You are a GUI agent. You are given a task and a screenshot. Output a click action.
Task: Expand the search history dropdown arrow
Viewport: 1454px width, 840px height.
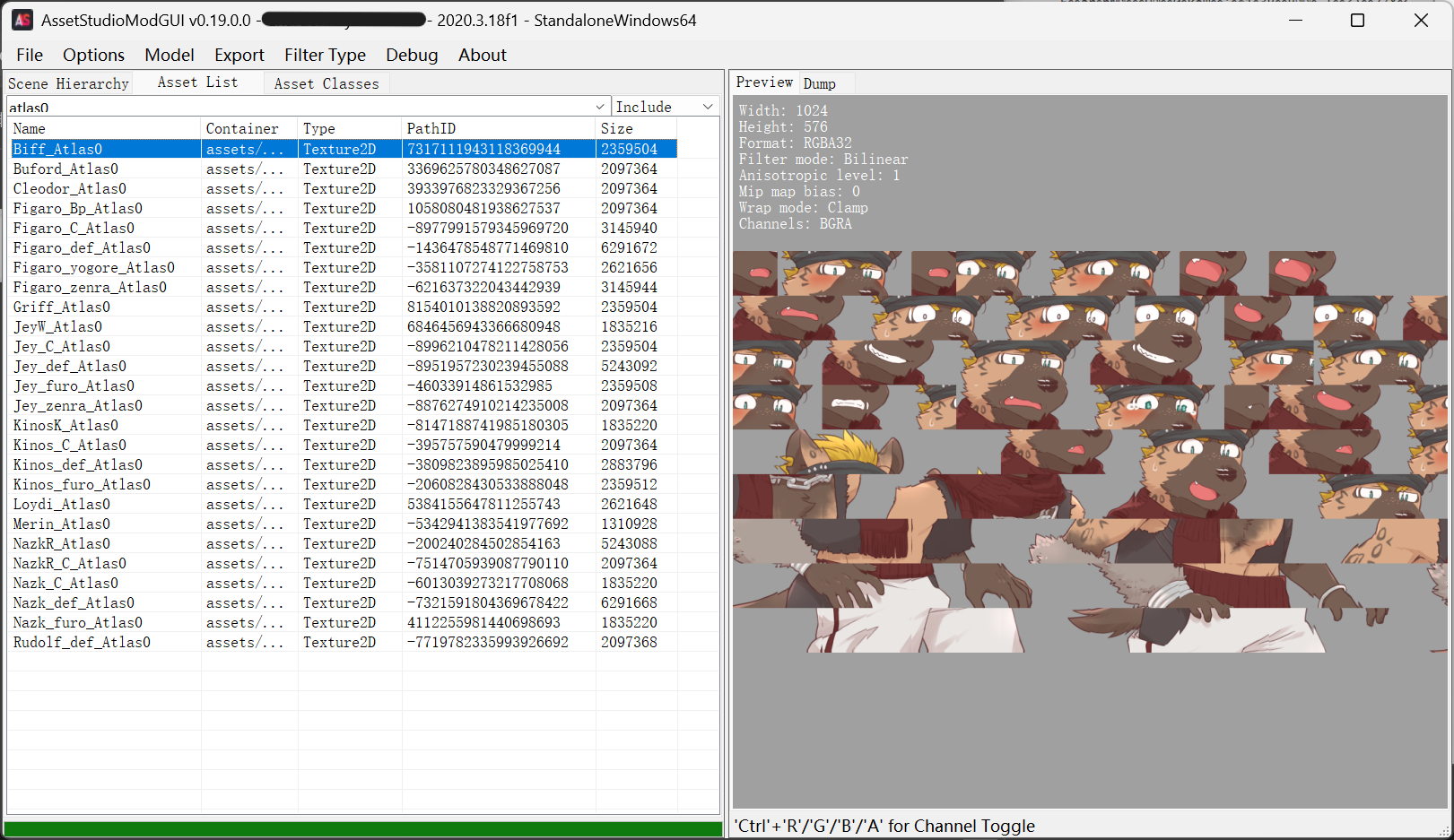click(600, 107)
